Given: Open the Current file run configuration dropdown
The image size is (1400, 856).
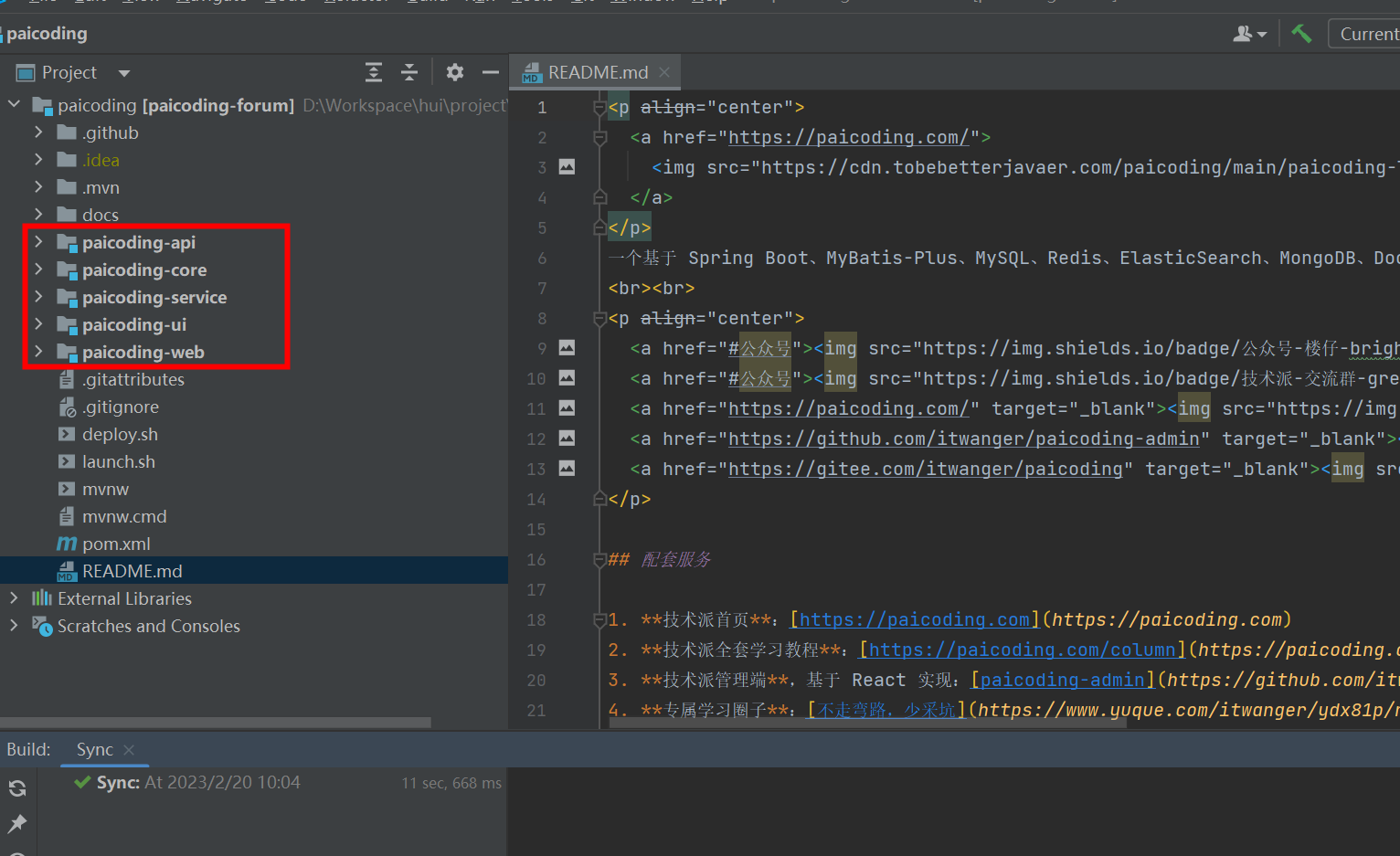Looking at the screenshot, I should point(1364,34).
